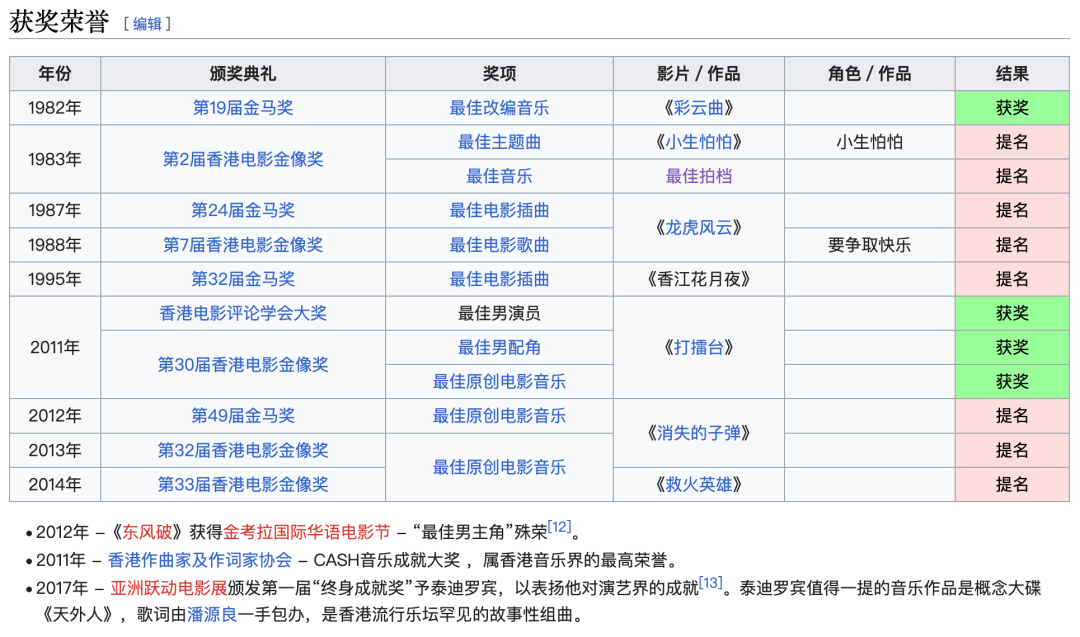
Task: Click the 提名 cell for 2014年
Action: coord(1012,484)
